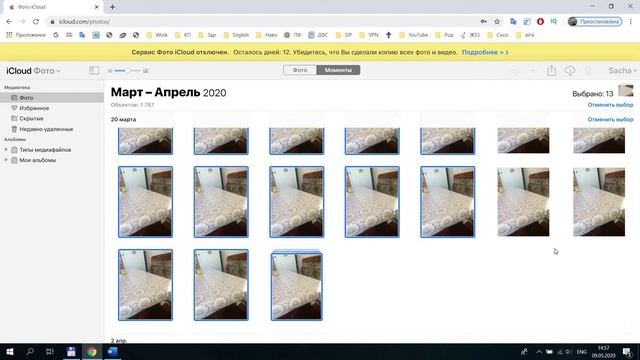Bookmark this page with star icon
The image size is (640, 360).
point(497,22)
